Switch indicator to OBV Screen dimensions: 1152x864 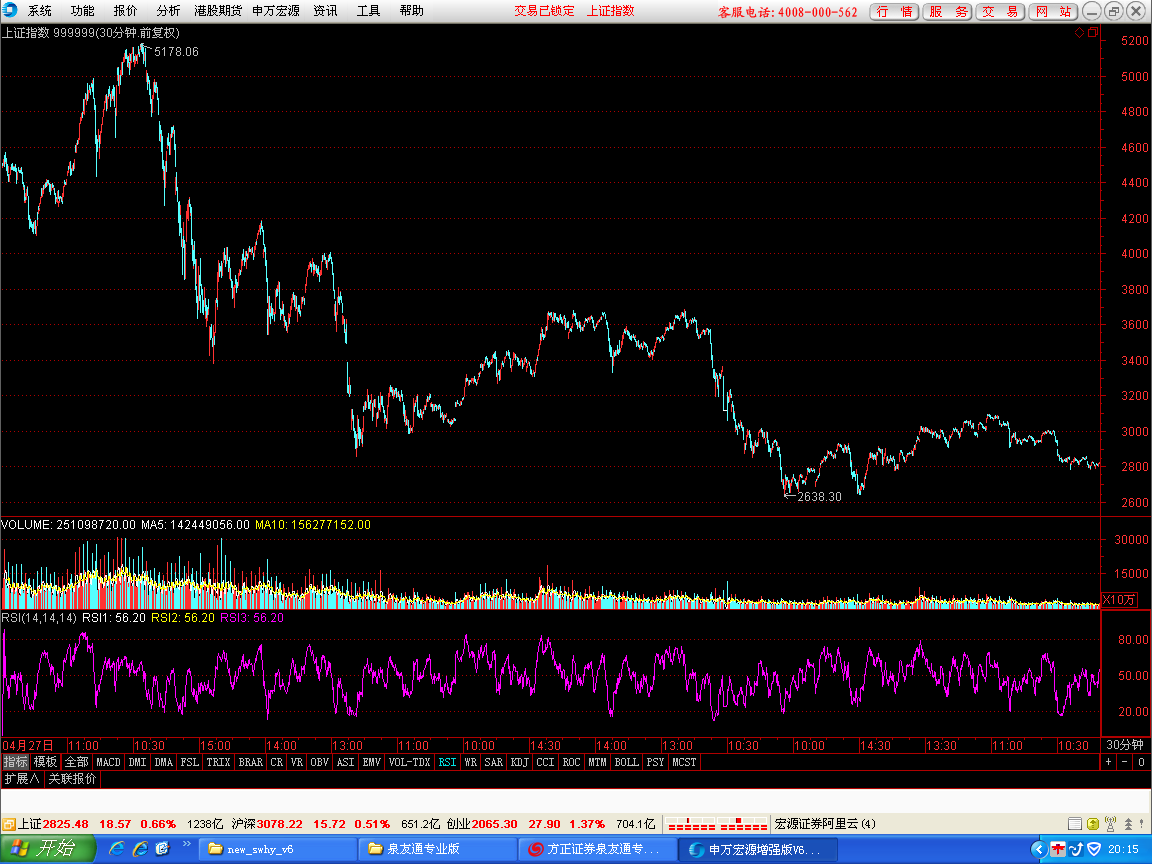[320, 762]
